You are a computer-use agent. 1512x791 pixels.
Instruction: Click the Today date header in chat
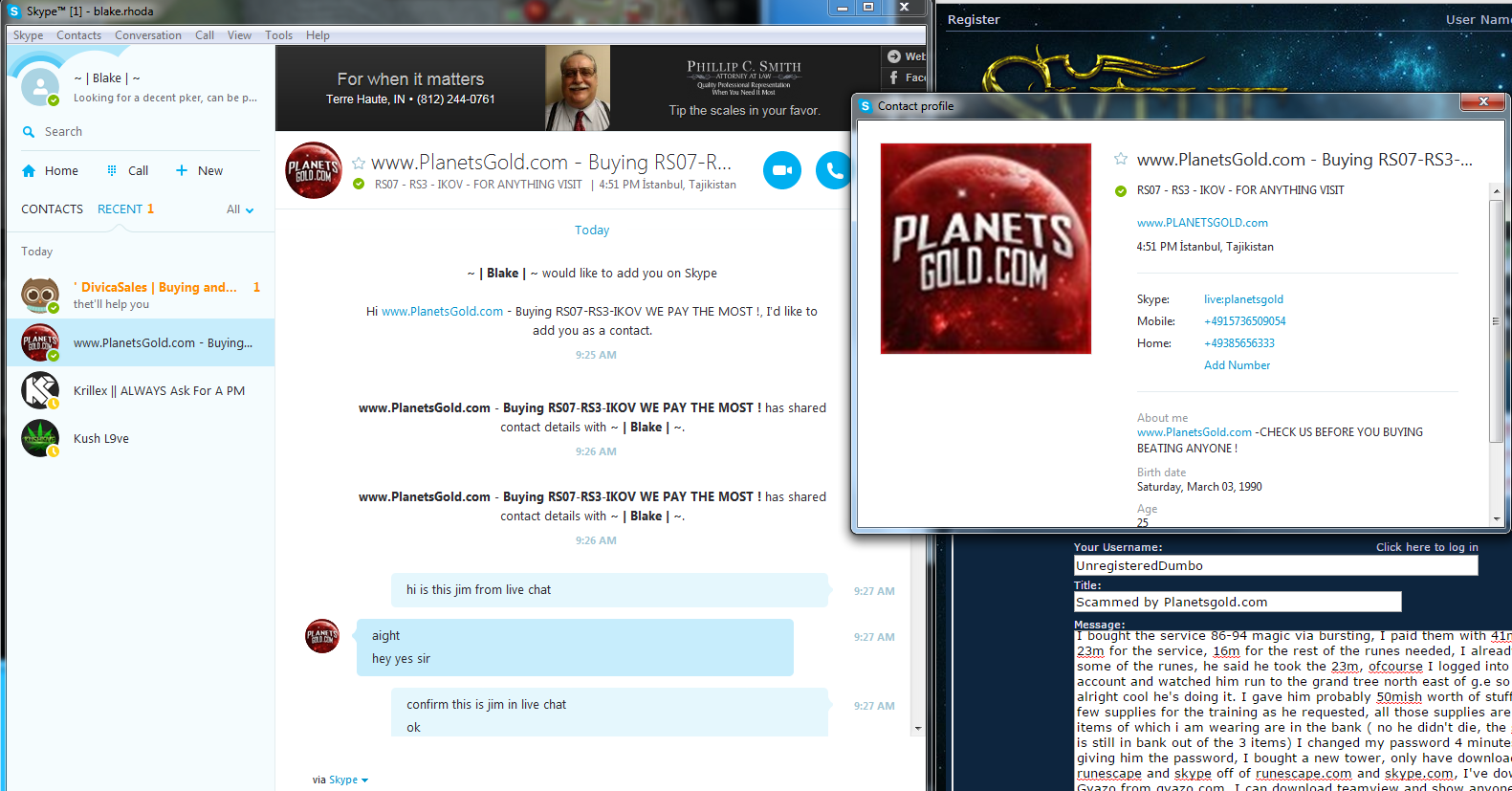(x=592, y=231)
